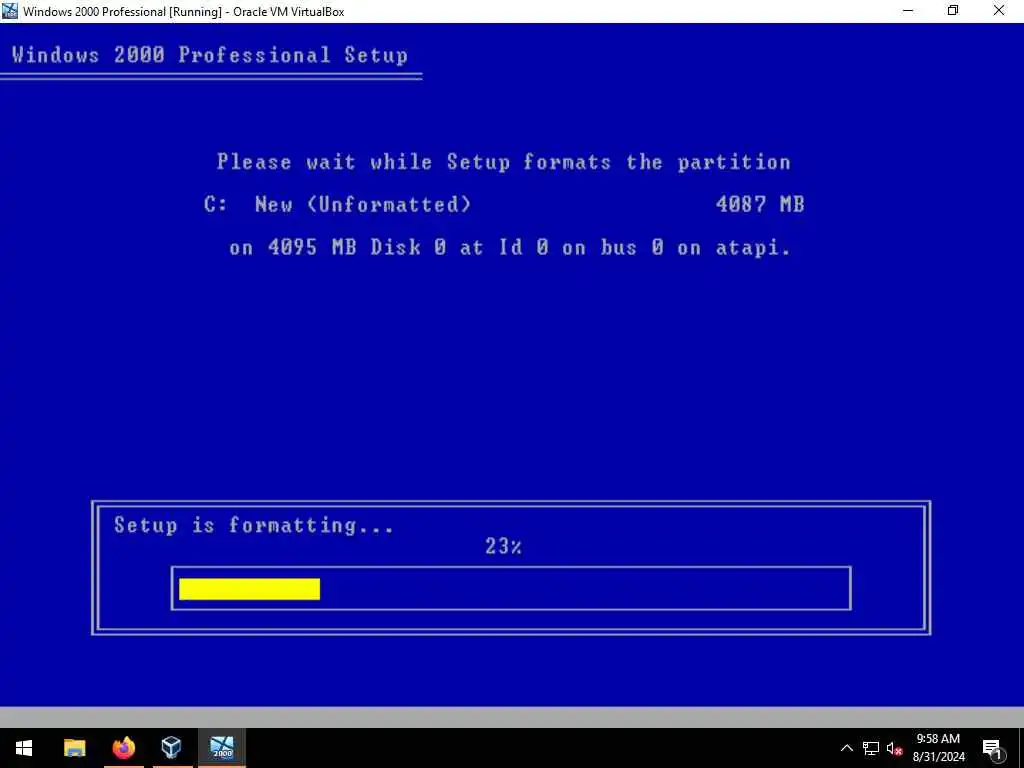
Task: Show hidden system tray icons
Action: click(x=846, y=748)
